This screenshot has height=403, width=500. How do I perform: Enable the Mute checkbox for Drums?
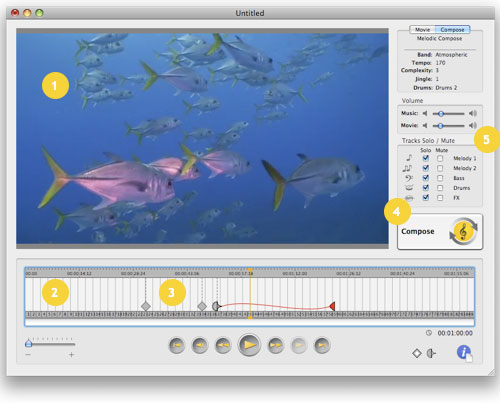tap(440, 188)
